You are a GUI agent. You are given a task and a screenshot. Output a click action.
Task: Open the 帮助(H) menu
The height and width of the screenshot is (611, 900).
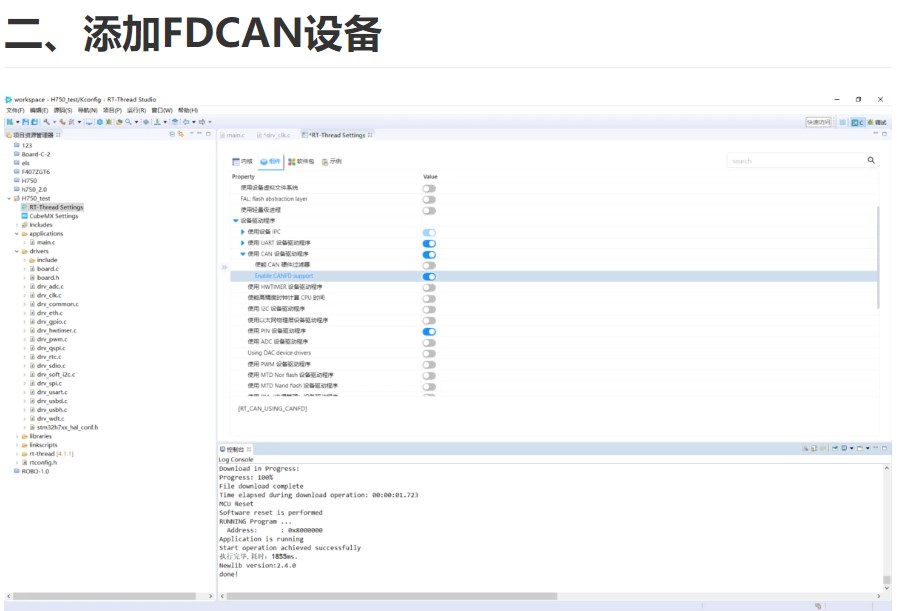click(188, 110)
